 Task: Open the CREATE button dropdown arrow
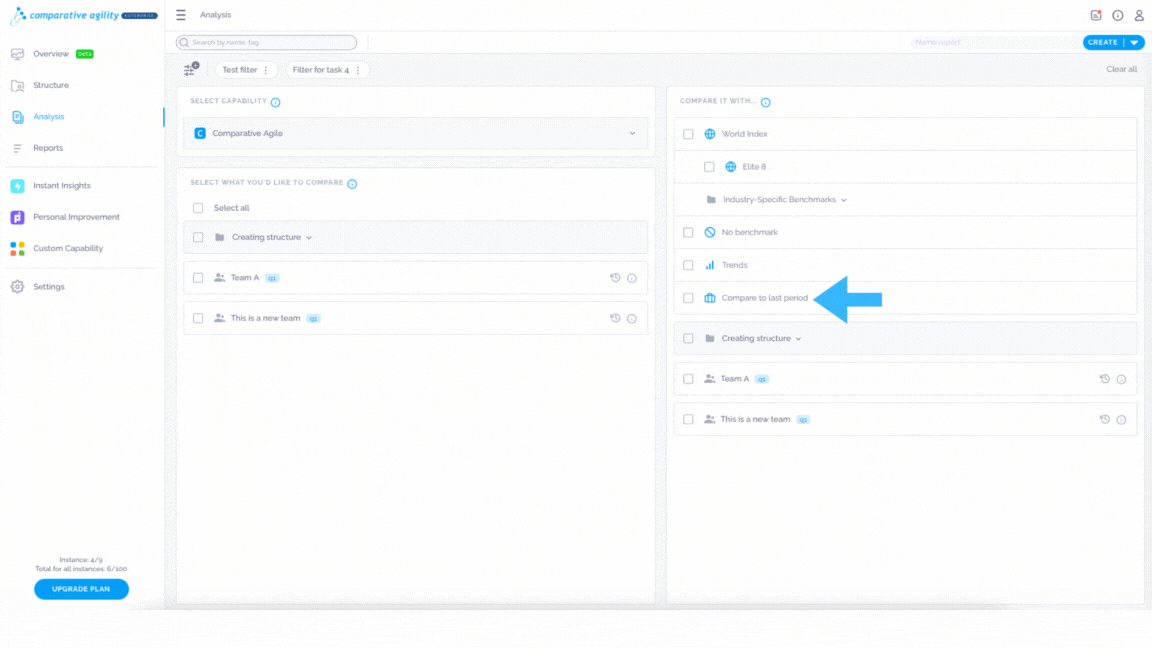tap(1134, 43)
